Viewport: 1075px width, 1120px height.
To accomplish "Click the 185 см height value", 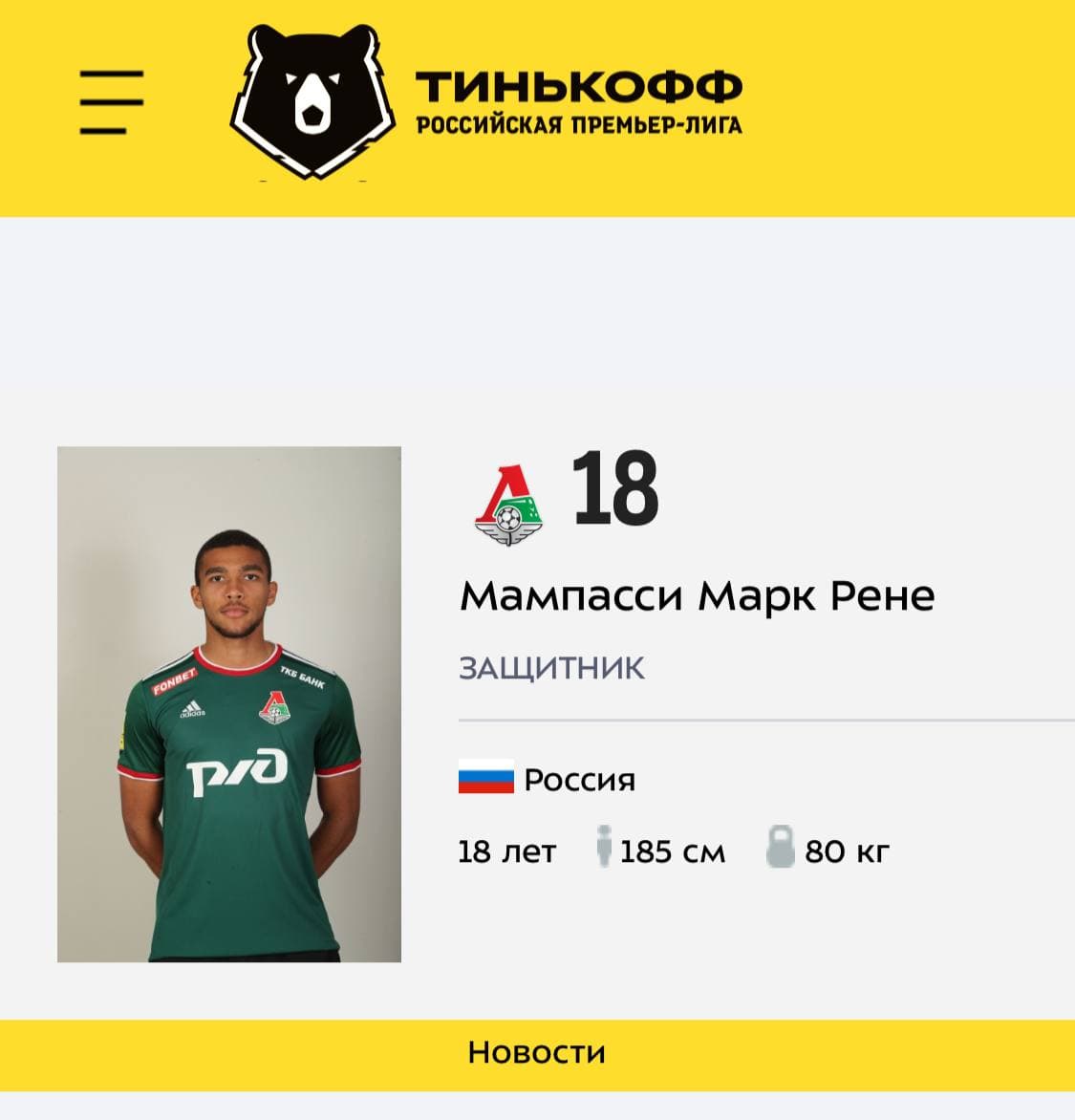I will [x=672, y=851].
